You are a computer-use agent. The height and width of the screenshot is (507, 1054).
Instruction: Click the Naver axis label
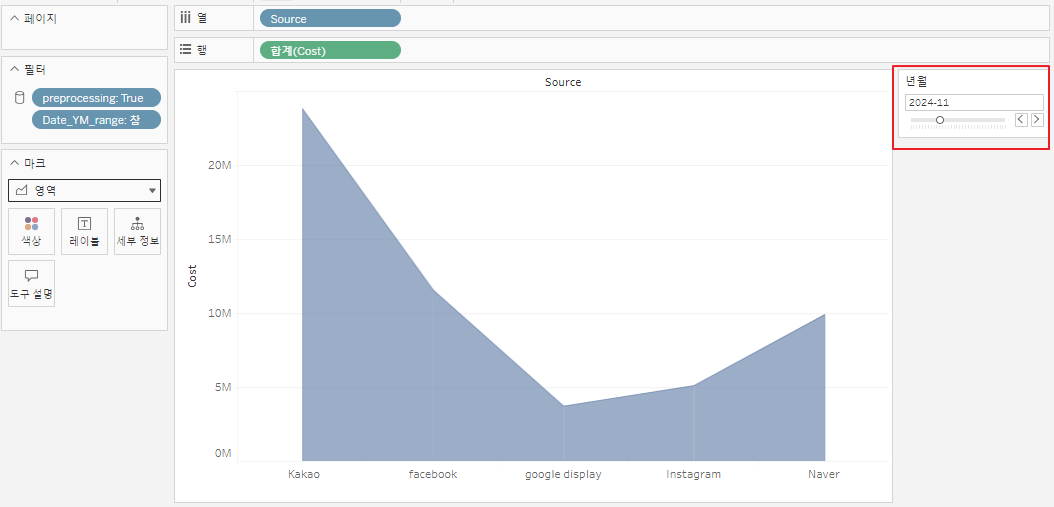pyautogui.click(x=823, y=474)
